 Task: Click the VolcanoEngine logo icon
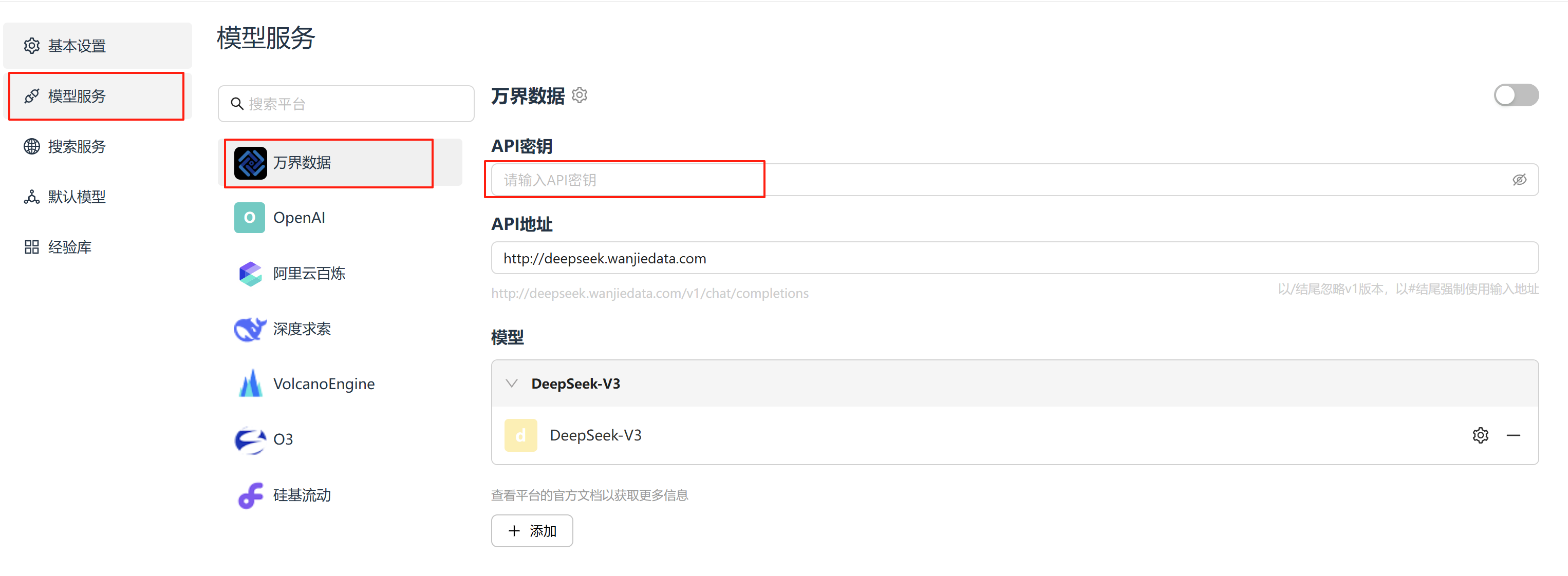[x=250, y=384]
